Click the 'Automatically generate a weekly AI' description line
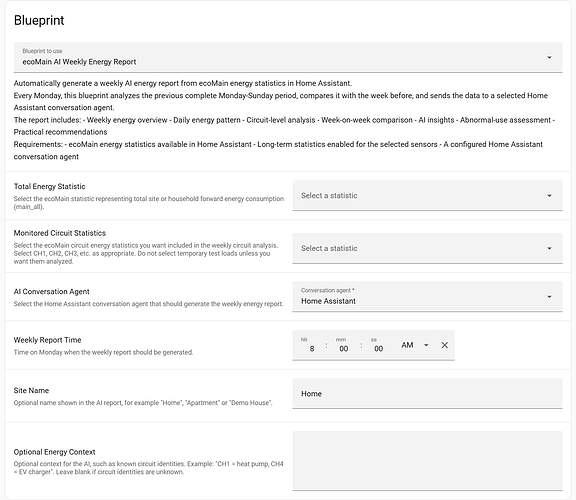 [183, 83]
